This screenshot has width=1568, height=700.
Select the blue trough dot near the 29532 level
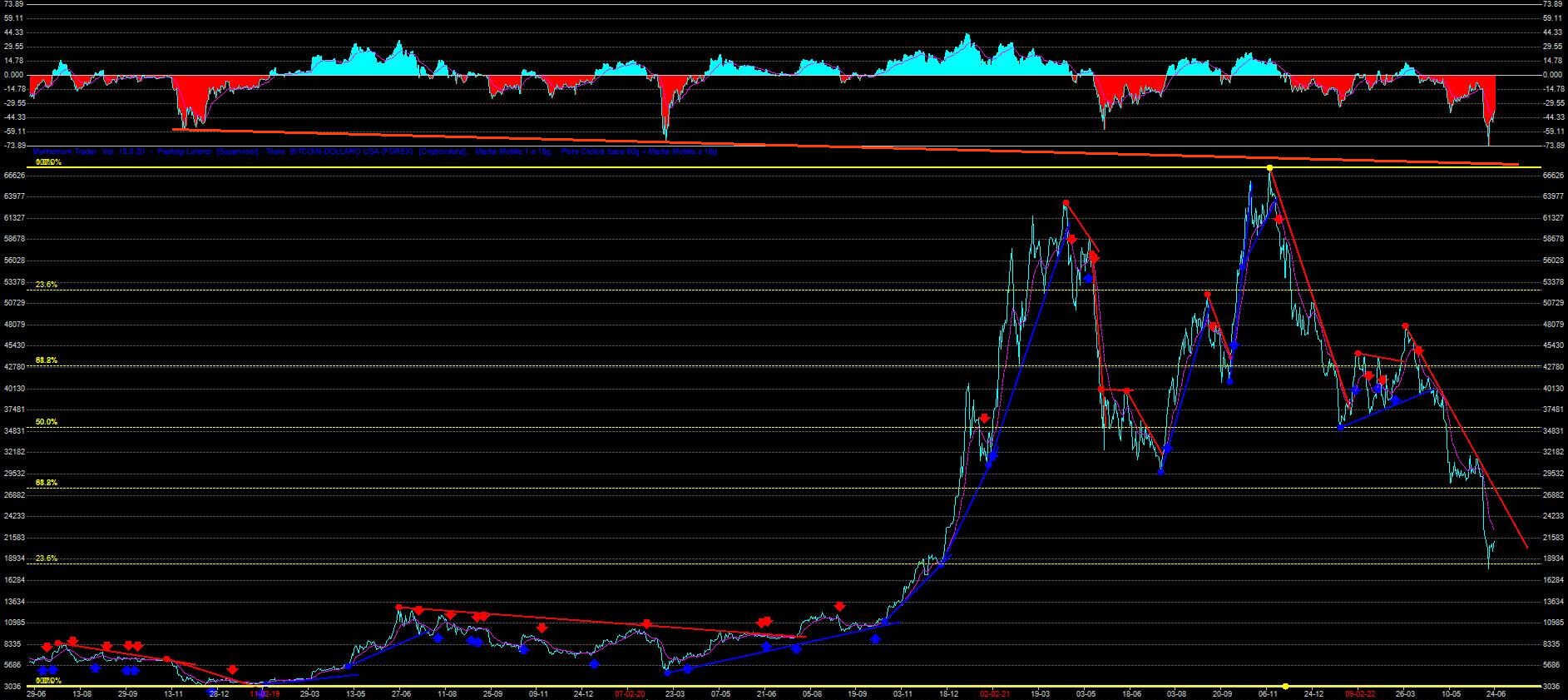pos(1160,472)
